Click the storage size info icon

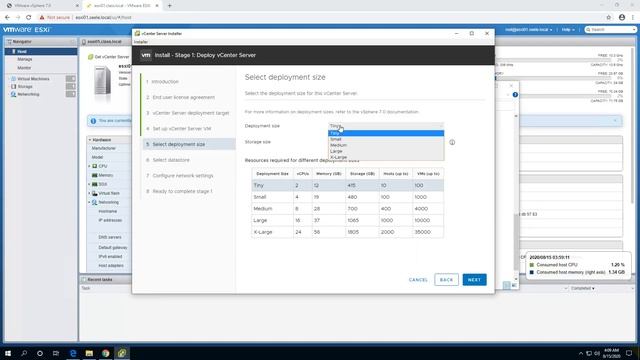click(452, 142)
